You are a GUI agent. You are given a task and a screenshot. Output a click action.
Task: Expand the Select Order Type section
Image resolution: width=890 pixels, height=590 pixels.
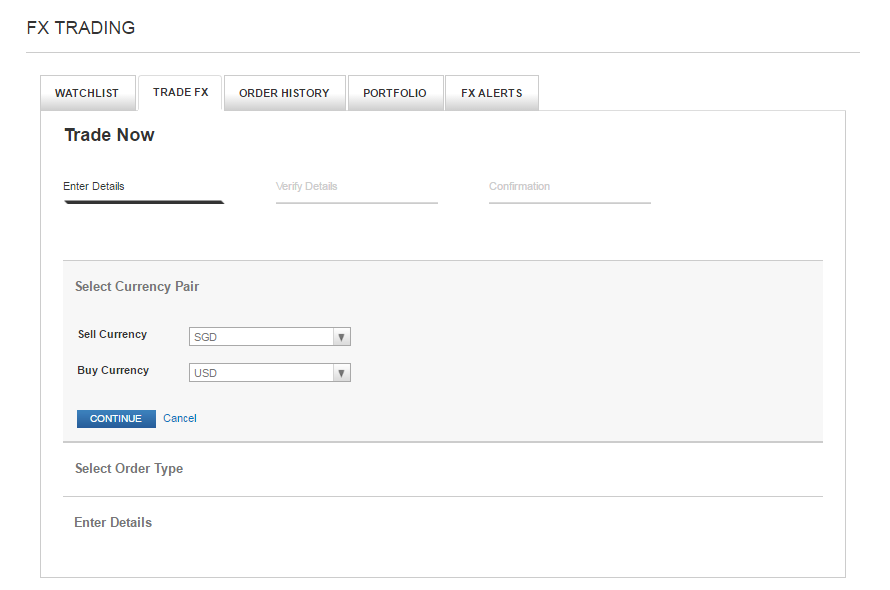pos(129,468)
